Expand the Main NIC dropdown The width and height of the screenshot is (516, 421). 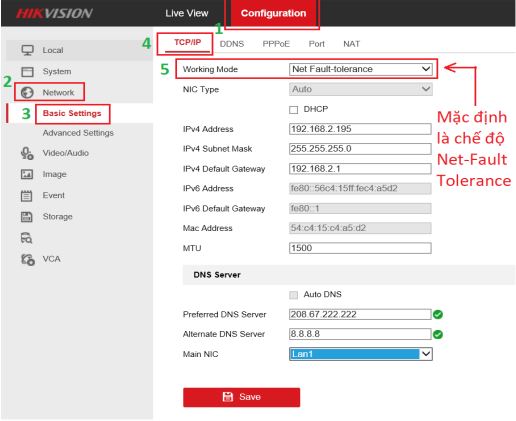point(361,354)
